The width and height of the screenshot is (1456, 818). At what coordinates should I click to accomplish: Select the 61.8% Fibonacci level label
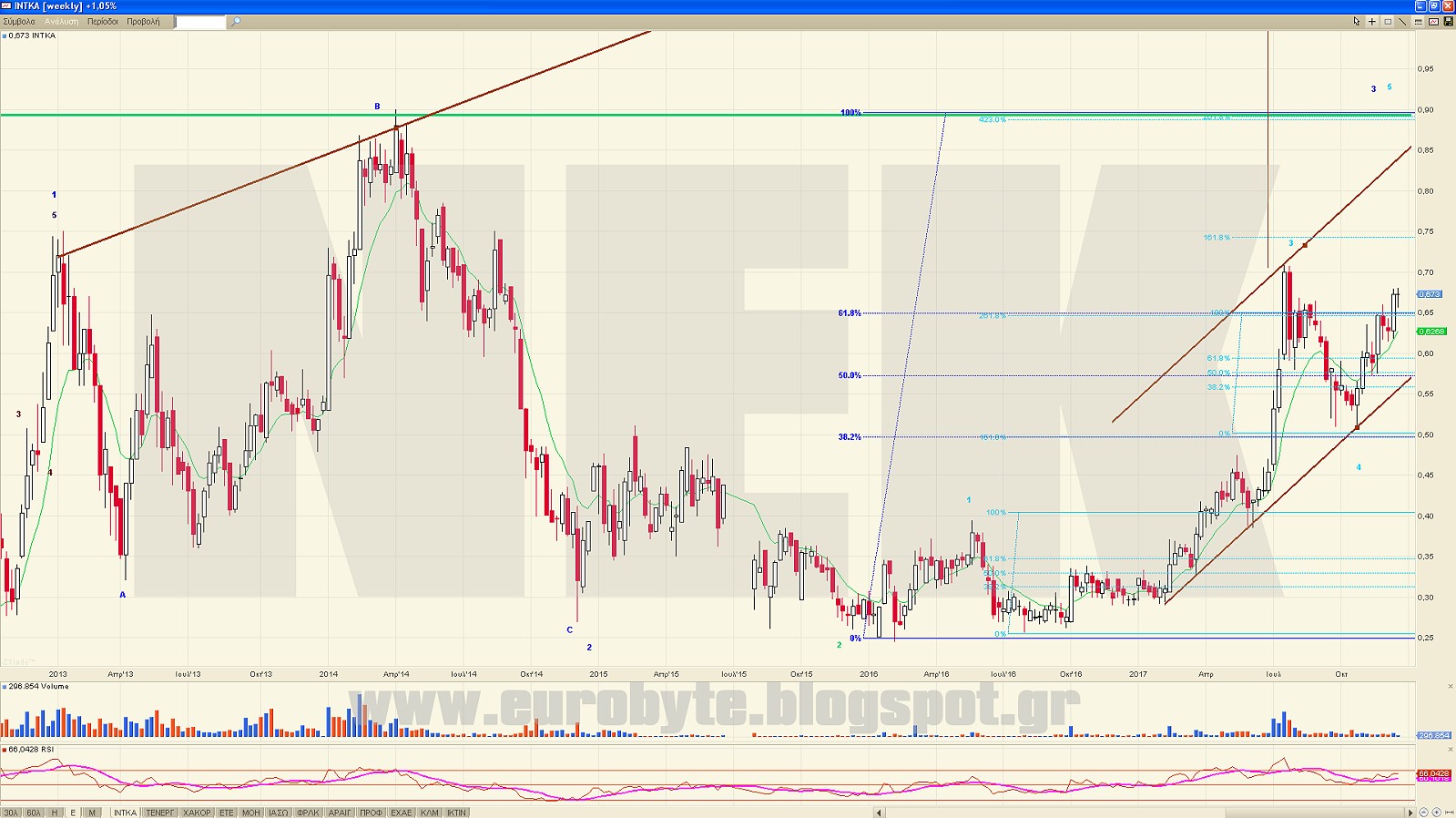pyautogui.click(x=850, y=312)
